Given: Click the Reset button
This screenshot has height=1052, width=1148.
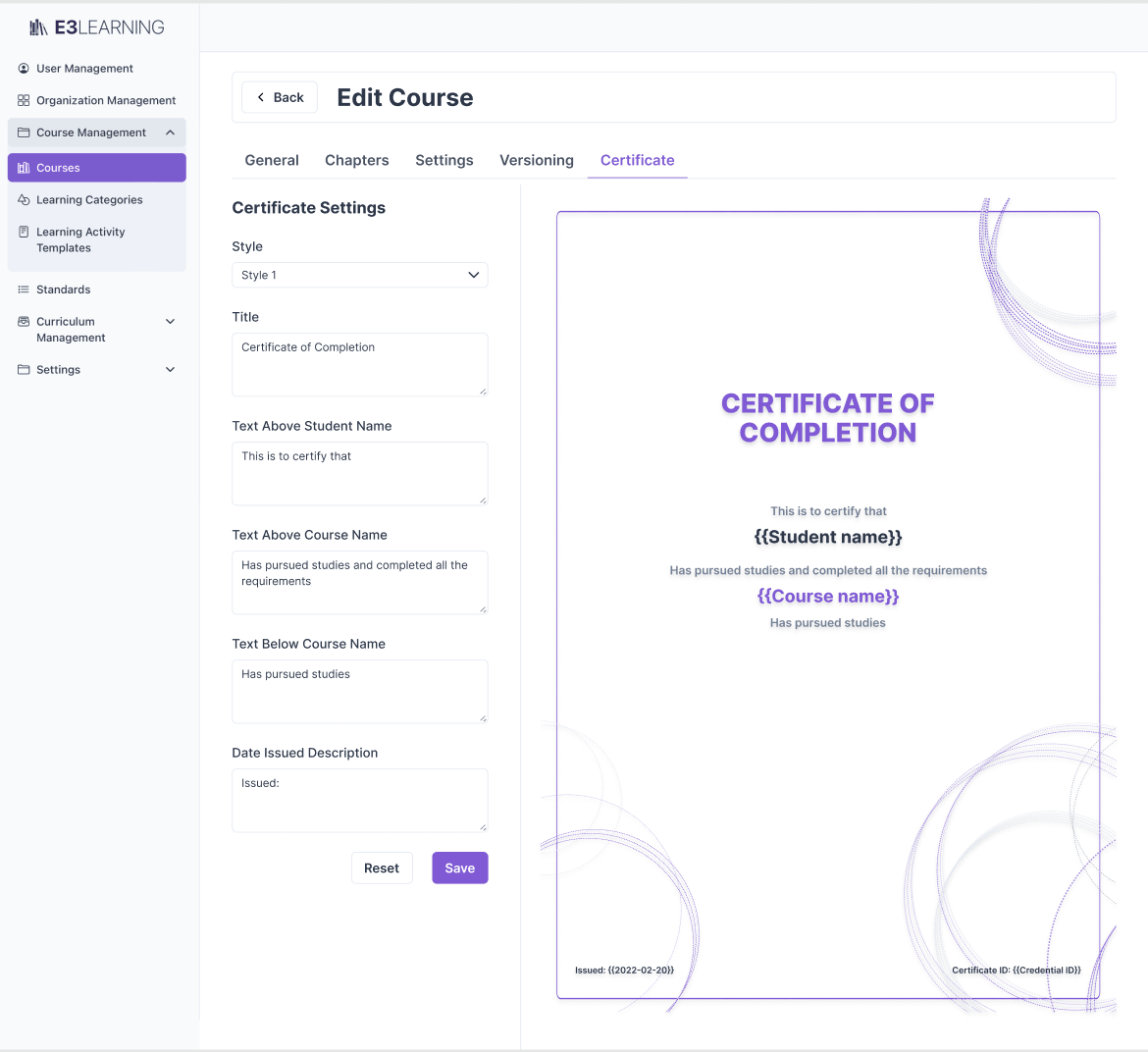Looking at the screenshot, I should (x=382, y=868).
